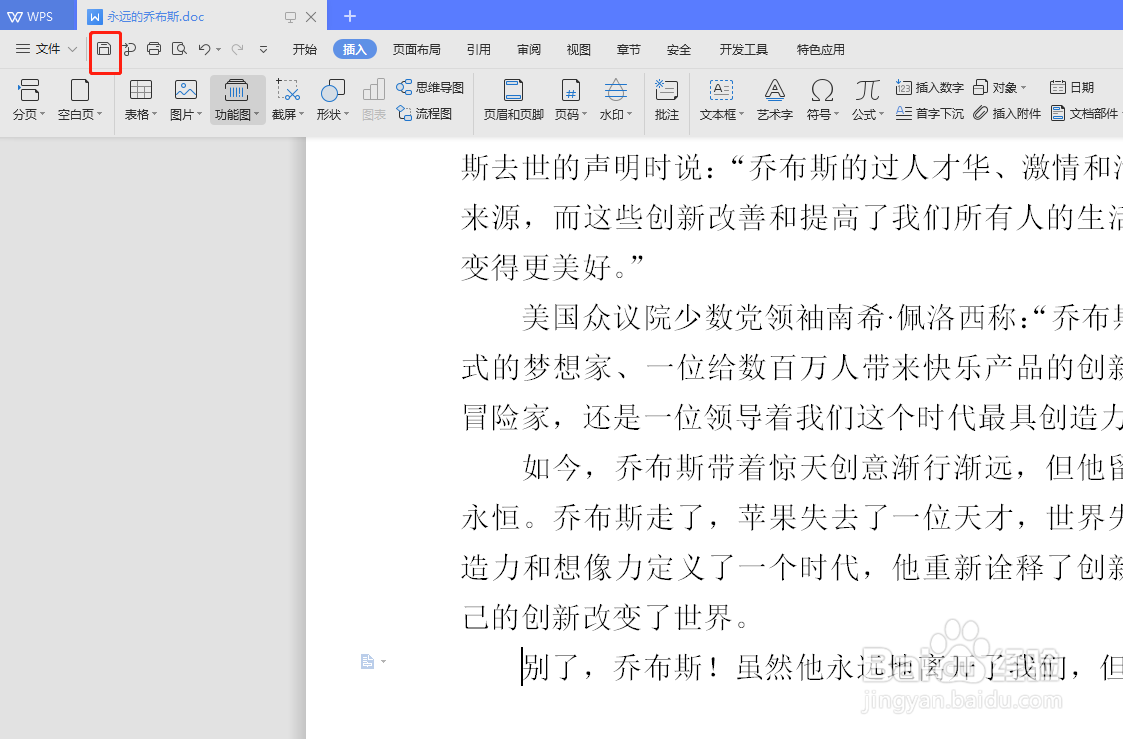Switch to the 审阅 tab
This screenshot has width=1123, height=739.
coord(529,49)
